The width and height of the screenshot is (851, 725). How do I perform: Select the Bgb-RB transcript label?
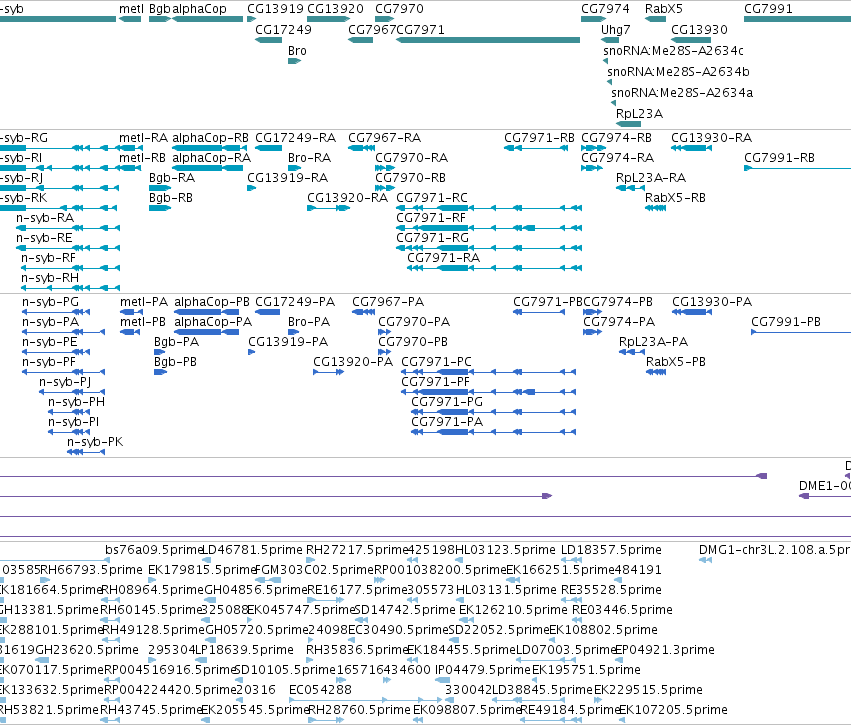click(171, 198)
